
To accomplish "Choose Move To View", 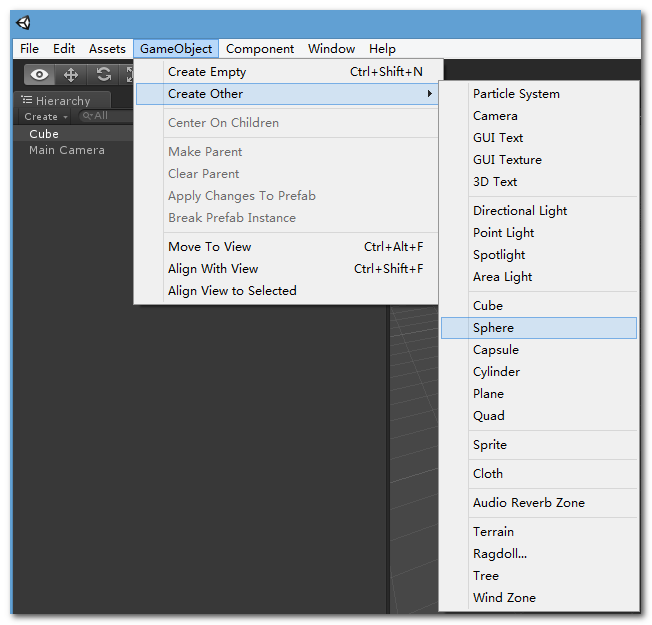I will pyautogui.click(x=287, y=247).
